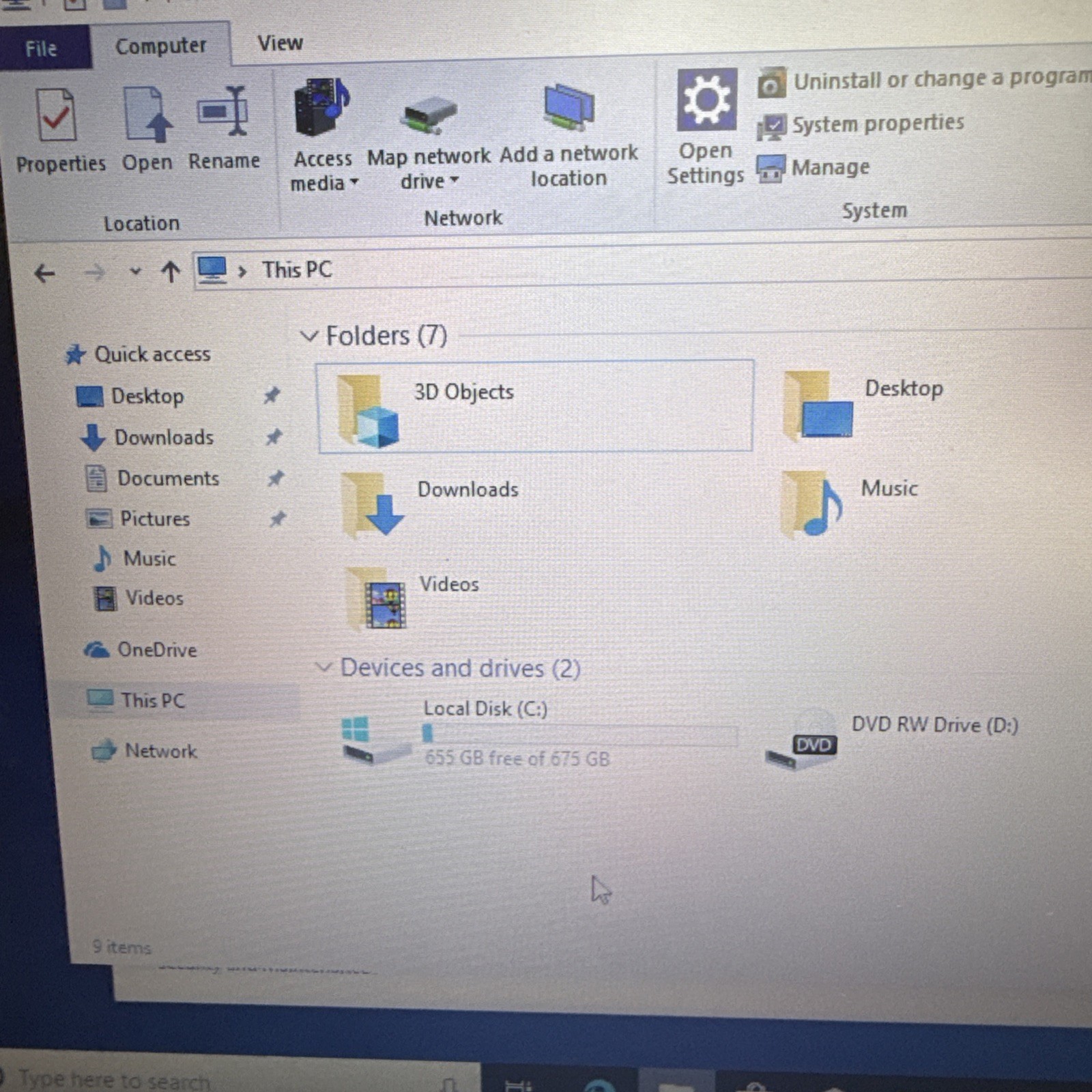Click the Up one level arrow
1092x1092 pixels.
171,272
